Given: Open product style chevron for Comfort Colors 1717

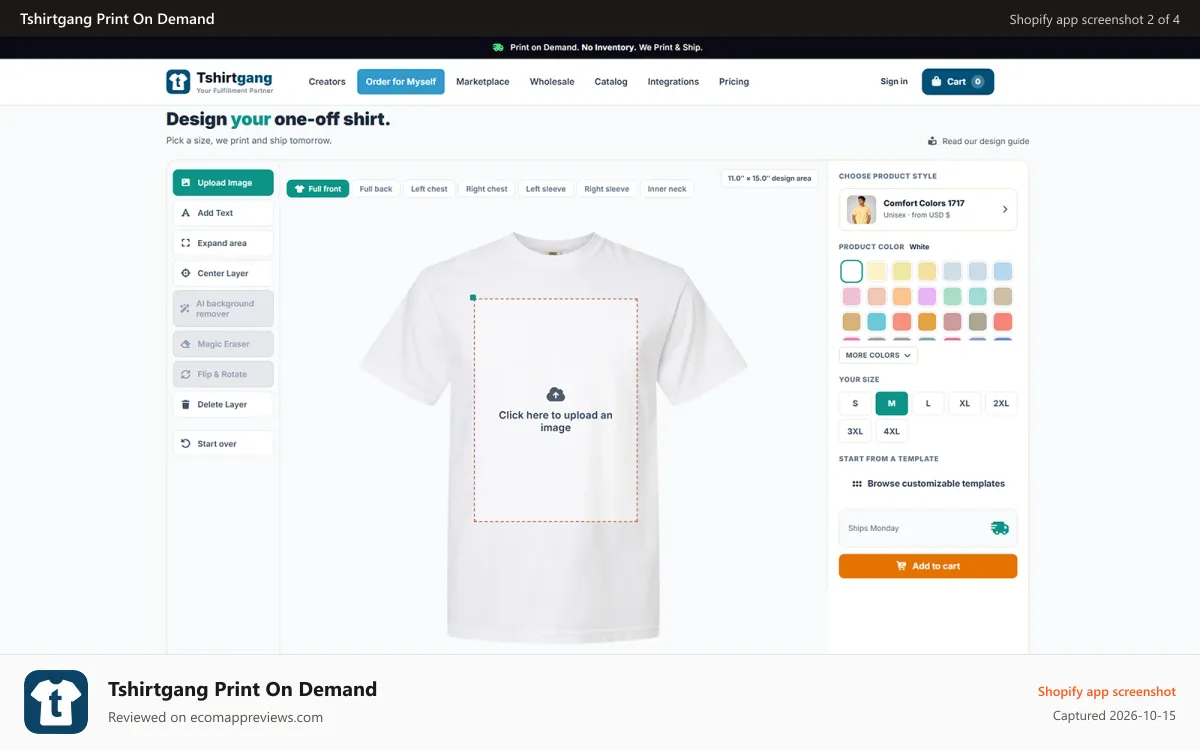Looking at the screenshot, I should pyautogui.click(x=1005, y=210).
